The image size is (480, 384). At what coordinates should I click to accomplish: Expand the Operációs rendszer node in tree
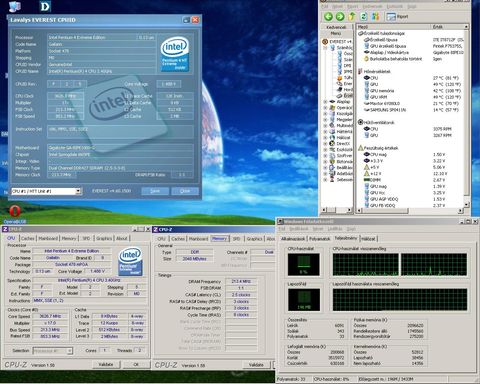325,108
